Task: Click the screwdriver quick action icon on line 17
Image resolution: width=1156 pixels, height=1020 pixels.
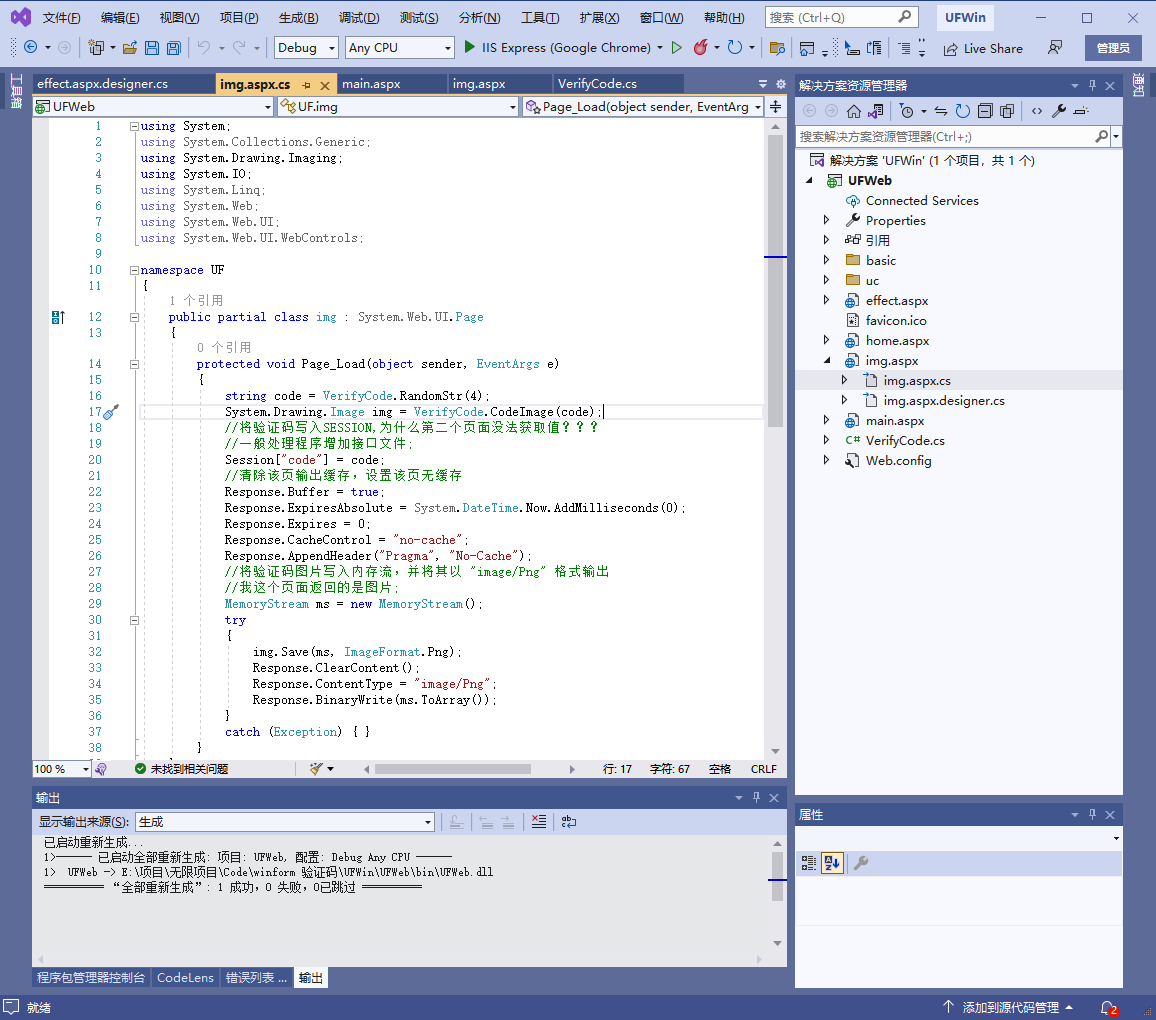Action: pyautogui.click(x=111, y=412)
